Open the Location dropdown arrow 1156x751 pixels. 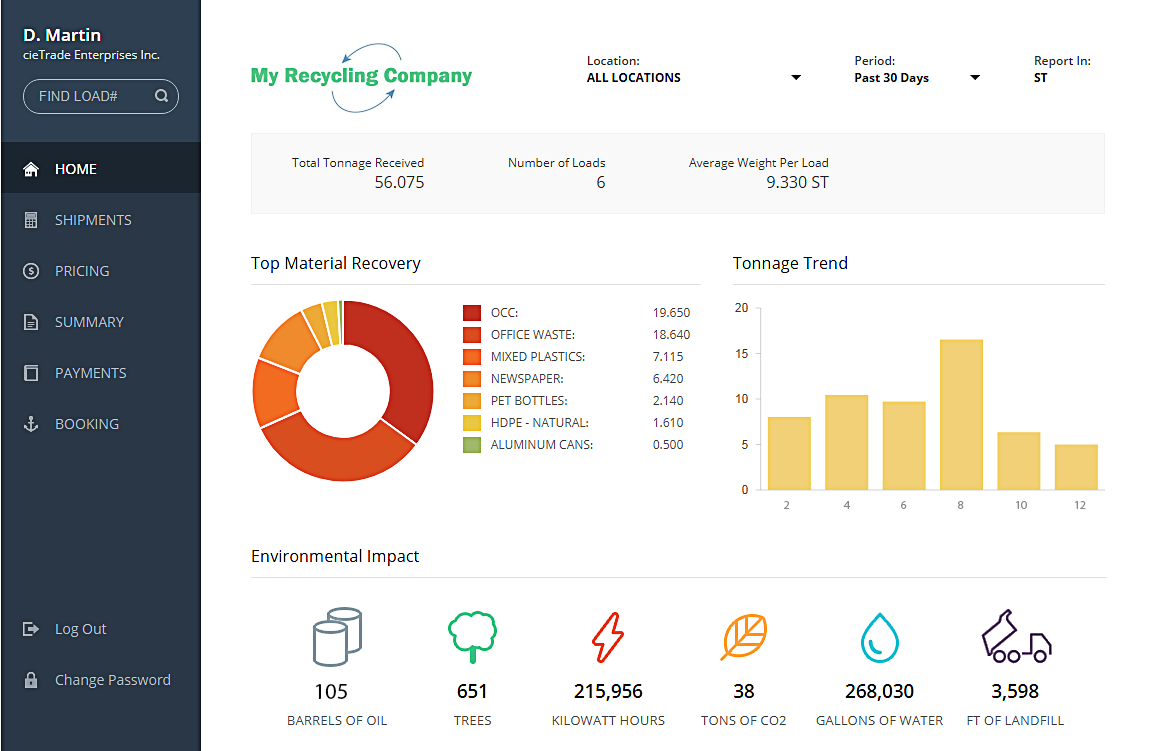(795, 77)
